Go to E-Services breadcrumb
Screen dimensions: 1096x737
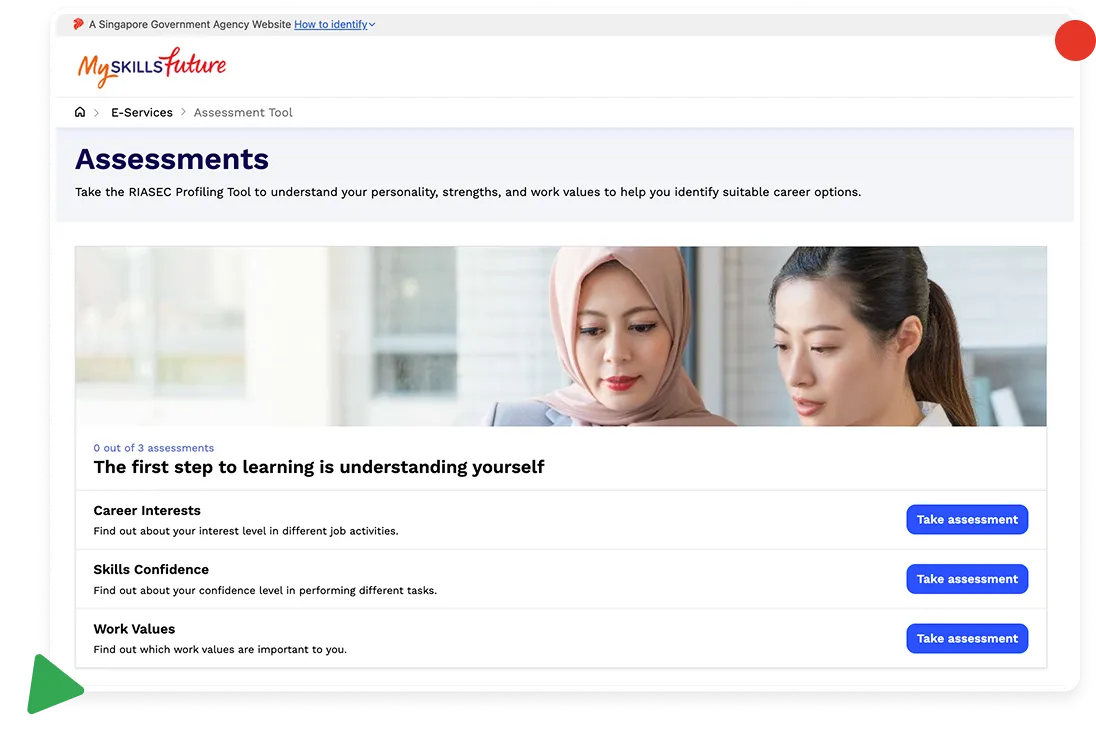point(142,113)
